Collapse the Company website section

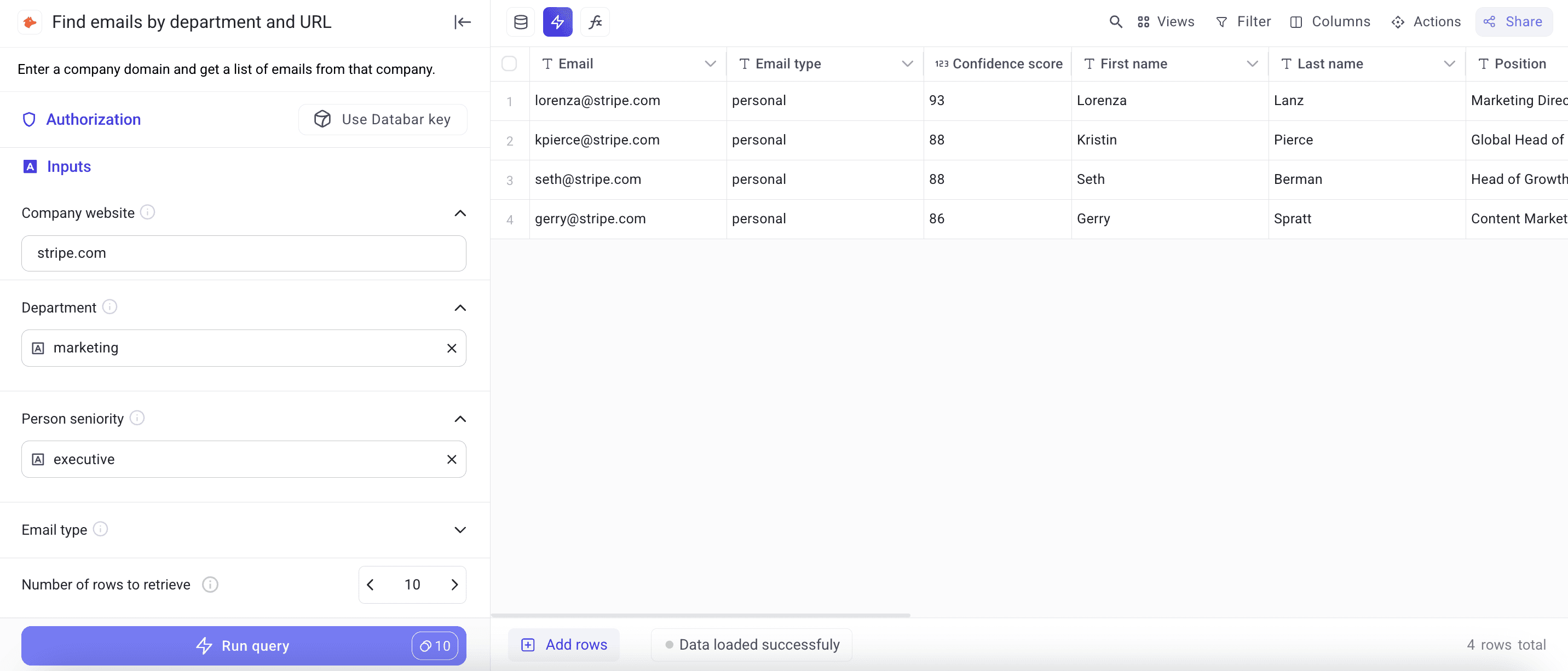[460, 213]
